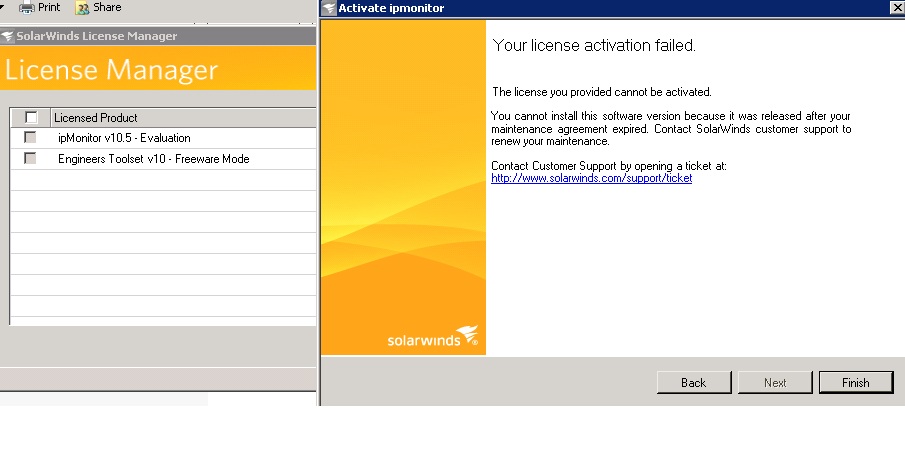
Task: Click the 'Your license activation failed.' heading
Action: tap(594, 46)
